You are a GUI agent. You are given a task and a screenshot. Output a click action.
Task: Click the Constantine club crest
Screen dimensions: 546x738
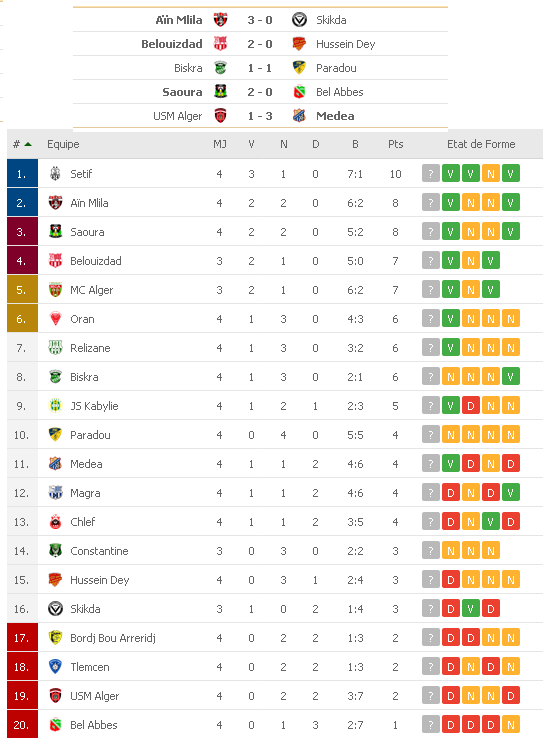pyautogui.click(x=55, y=550)
